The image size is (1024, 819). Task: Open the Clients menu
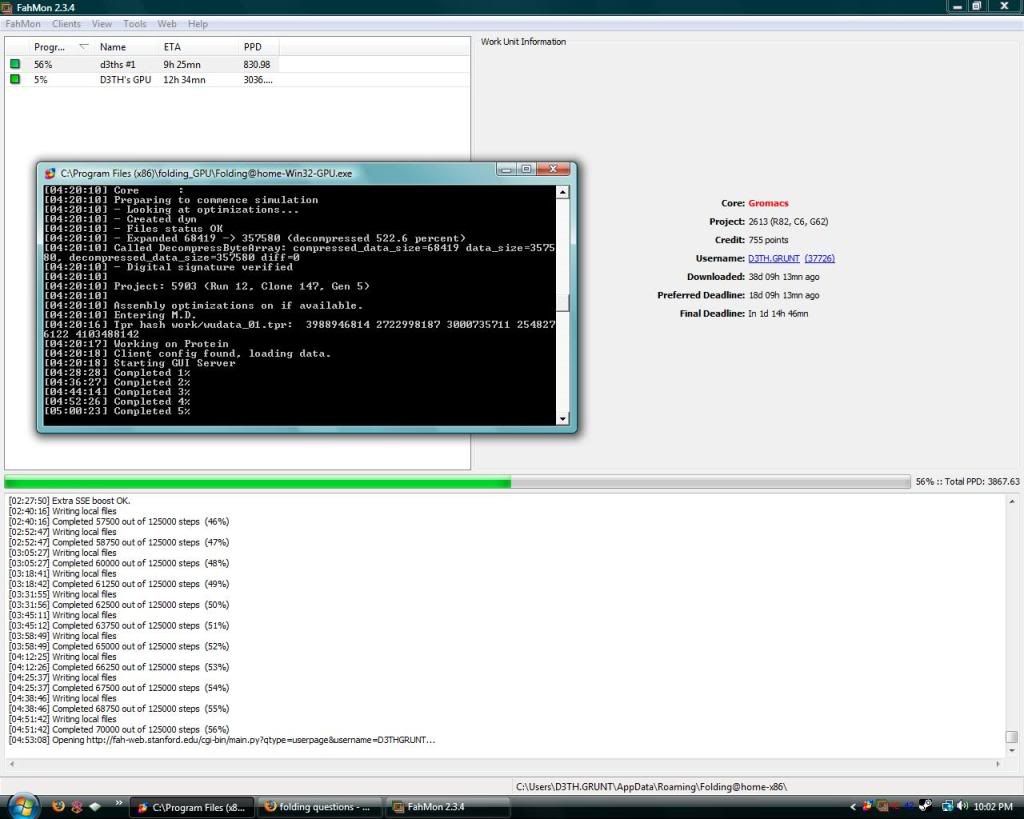click(67, 24)
